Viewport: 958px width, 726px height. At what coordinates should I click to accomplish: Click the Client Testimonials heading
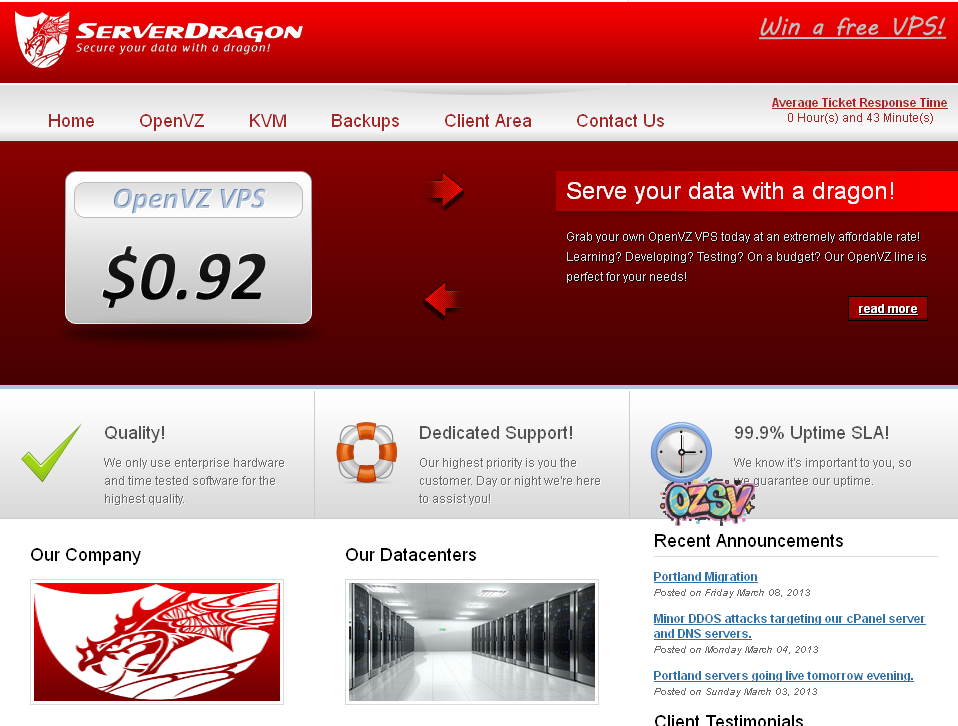point(728,719)
